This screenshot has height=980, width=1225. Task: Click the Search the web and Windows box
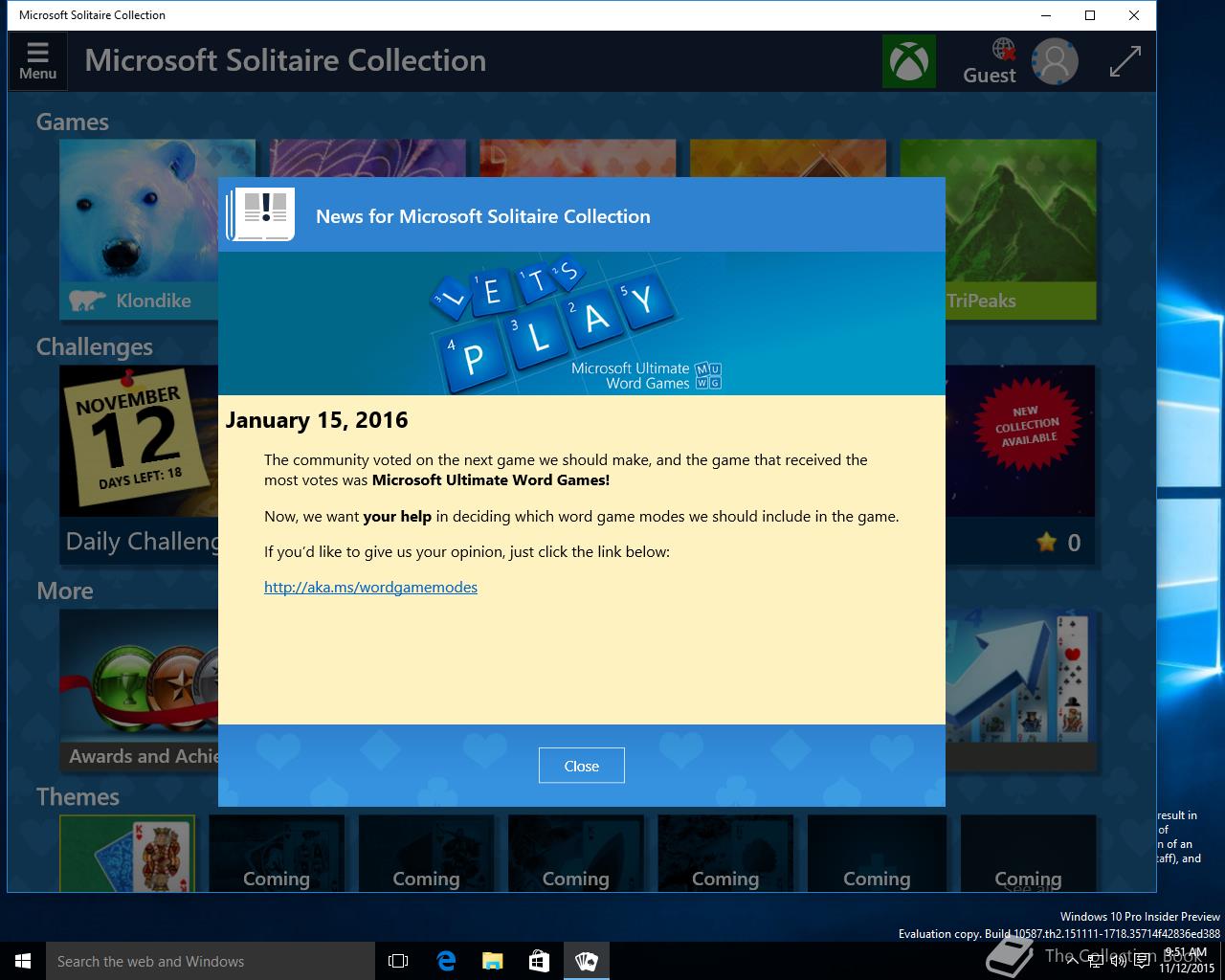coord(211,961)
